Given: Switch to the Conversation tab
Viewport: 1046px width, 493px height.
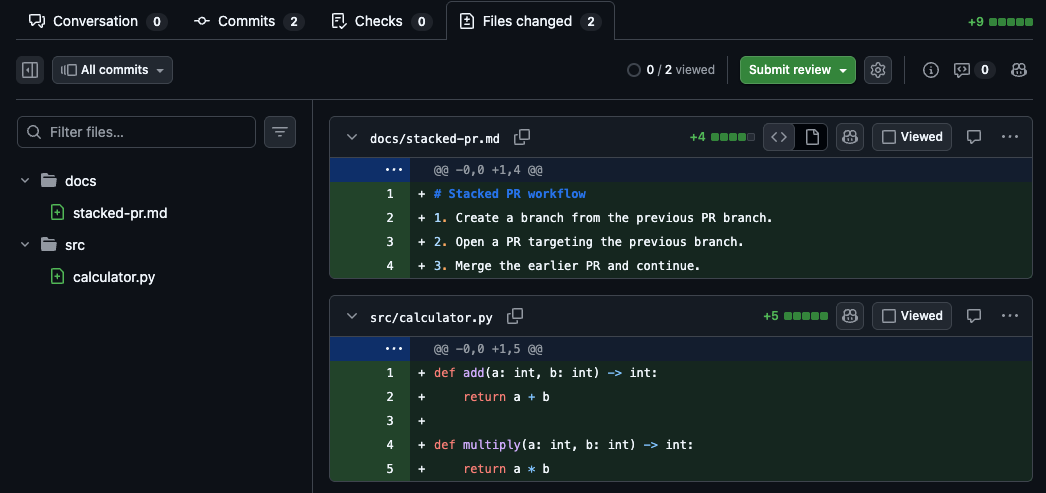Looking at the screenshot, I should [x=98, y=21].
